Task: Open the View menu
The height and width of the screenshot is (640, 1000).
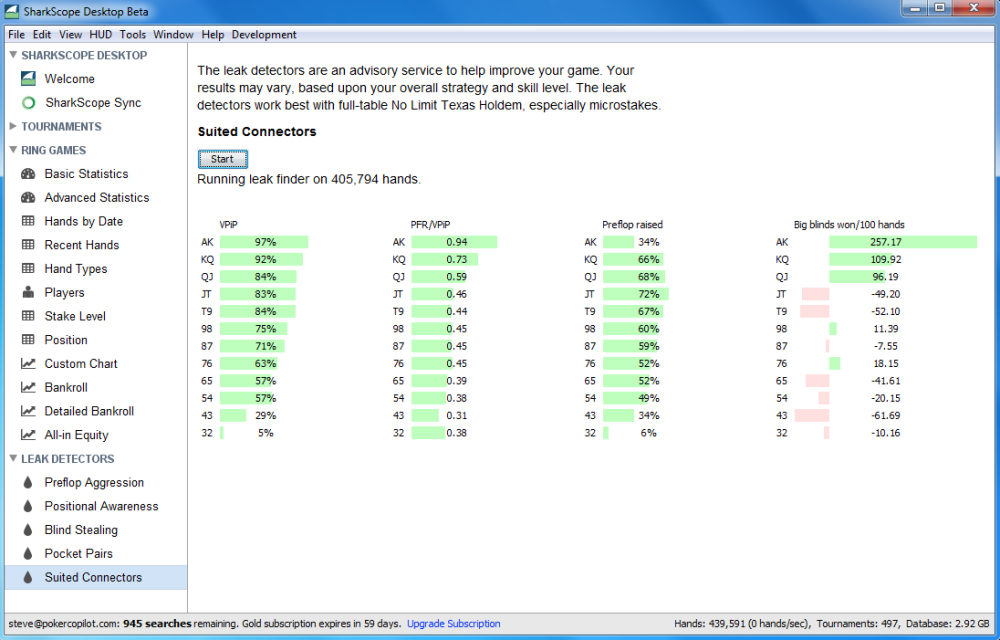Action: pos(70,34)
